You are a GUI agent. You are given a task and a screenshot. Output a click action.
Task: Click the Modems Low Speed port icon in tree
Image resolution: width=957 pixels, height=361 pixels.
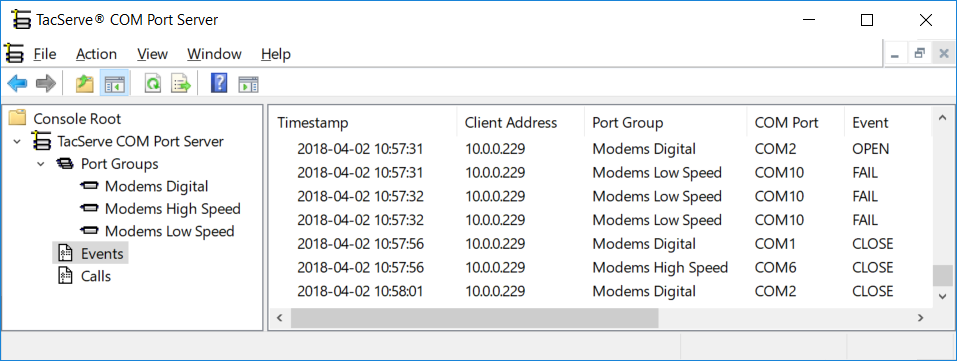click(90, 232)
